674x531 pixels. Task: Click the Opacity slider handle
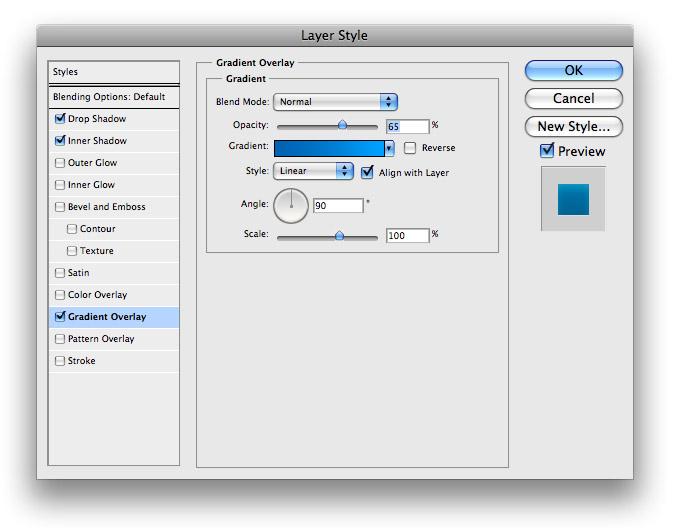(342, 125)
